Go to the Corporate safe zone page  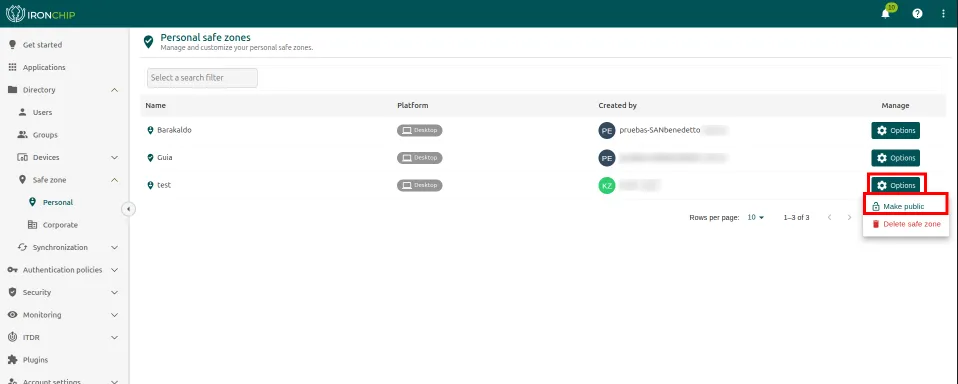pos(60,225)
